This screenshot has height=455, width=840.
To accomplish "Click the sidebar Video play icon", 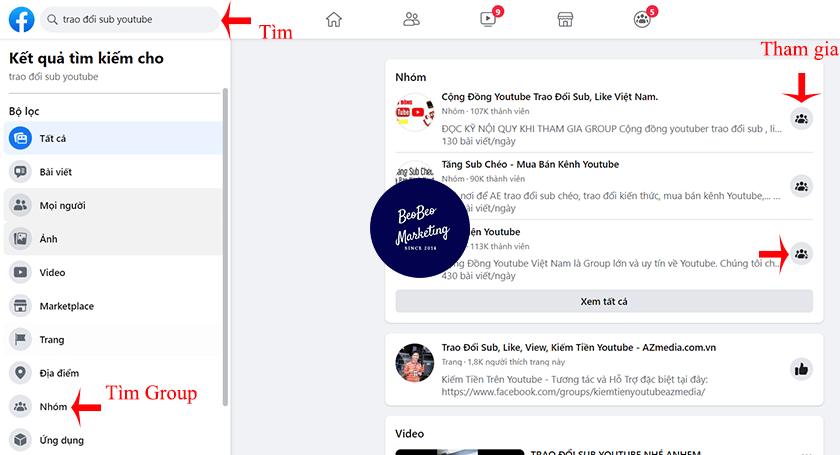I will click(x=20, y=273).
